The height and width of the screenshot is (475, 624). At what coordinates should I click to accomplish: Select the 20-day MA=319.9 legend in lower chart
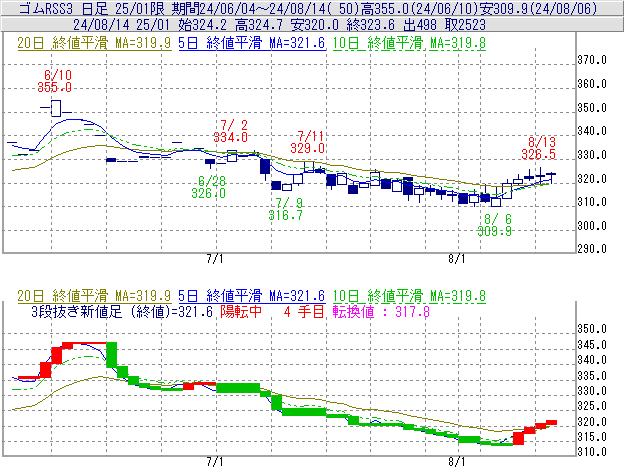coord(94,296)
